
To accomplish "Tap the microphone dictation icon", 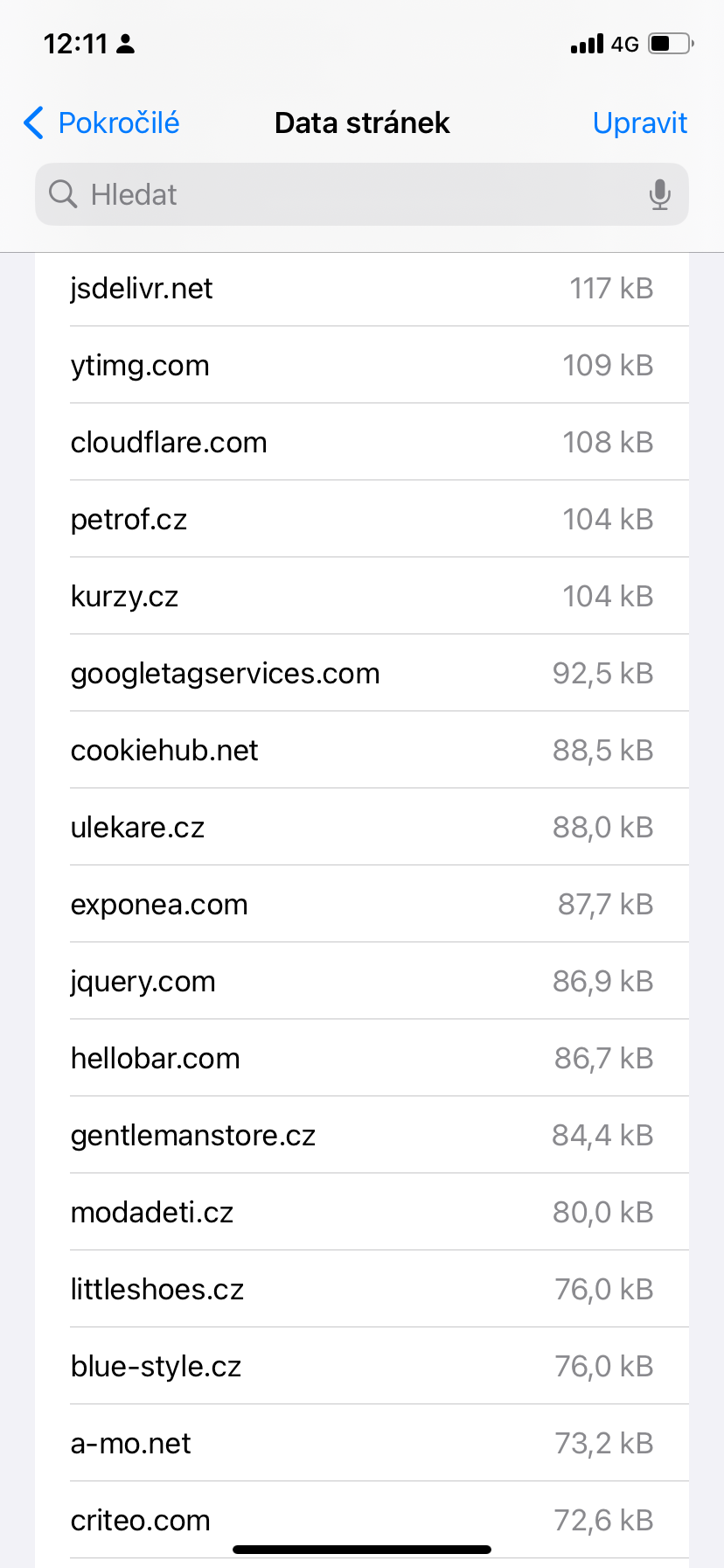I will click(x=660, y=194).
